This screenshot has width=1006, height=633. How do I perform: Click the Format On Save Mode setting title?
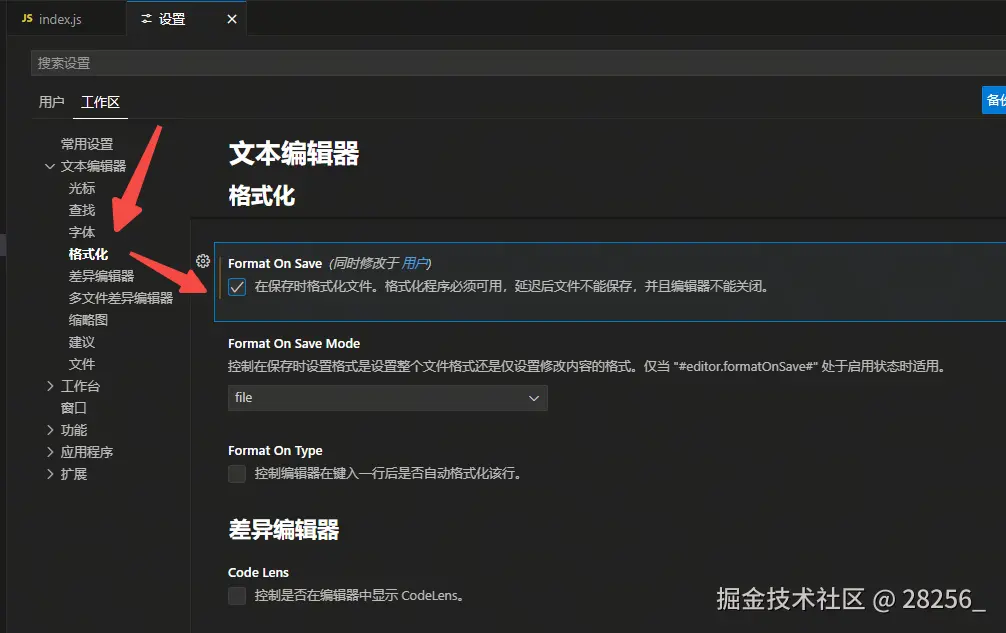294,343
